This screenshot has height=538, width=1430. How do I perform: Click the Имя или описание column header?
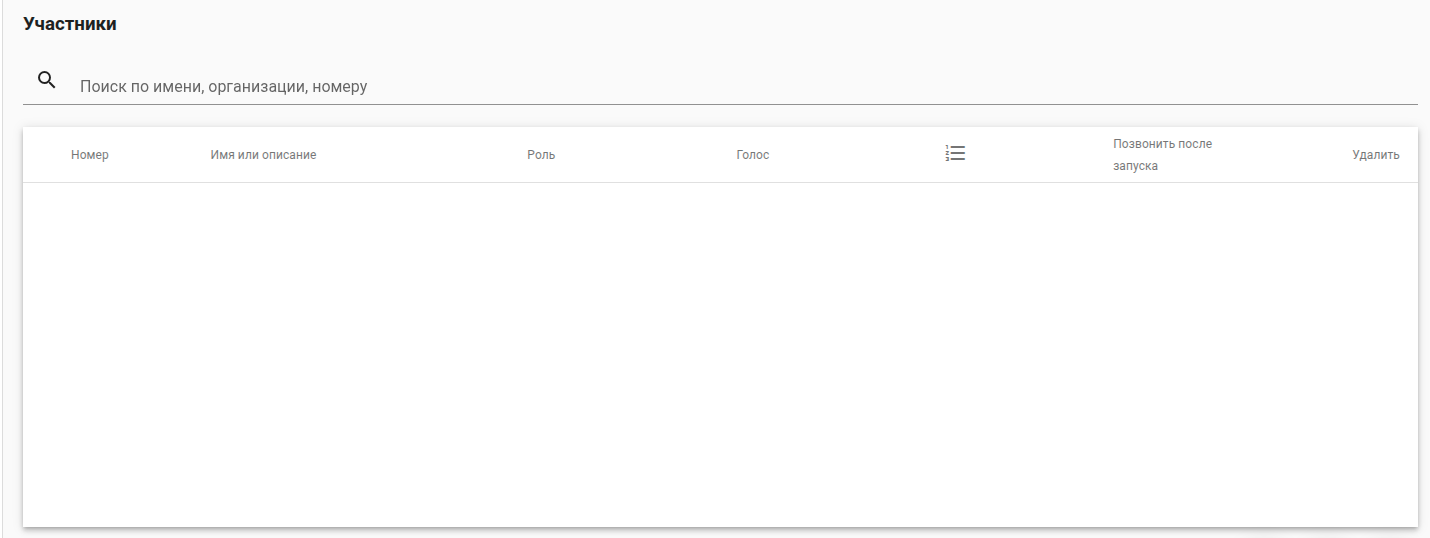pyautogui.click(x=263, y=155)
